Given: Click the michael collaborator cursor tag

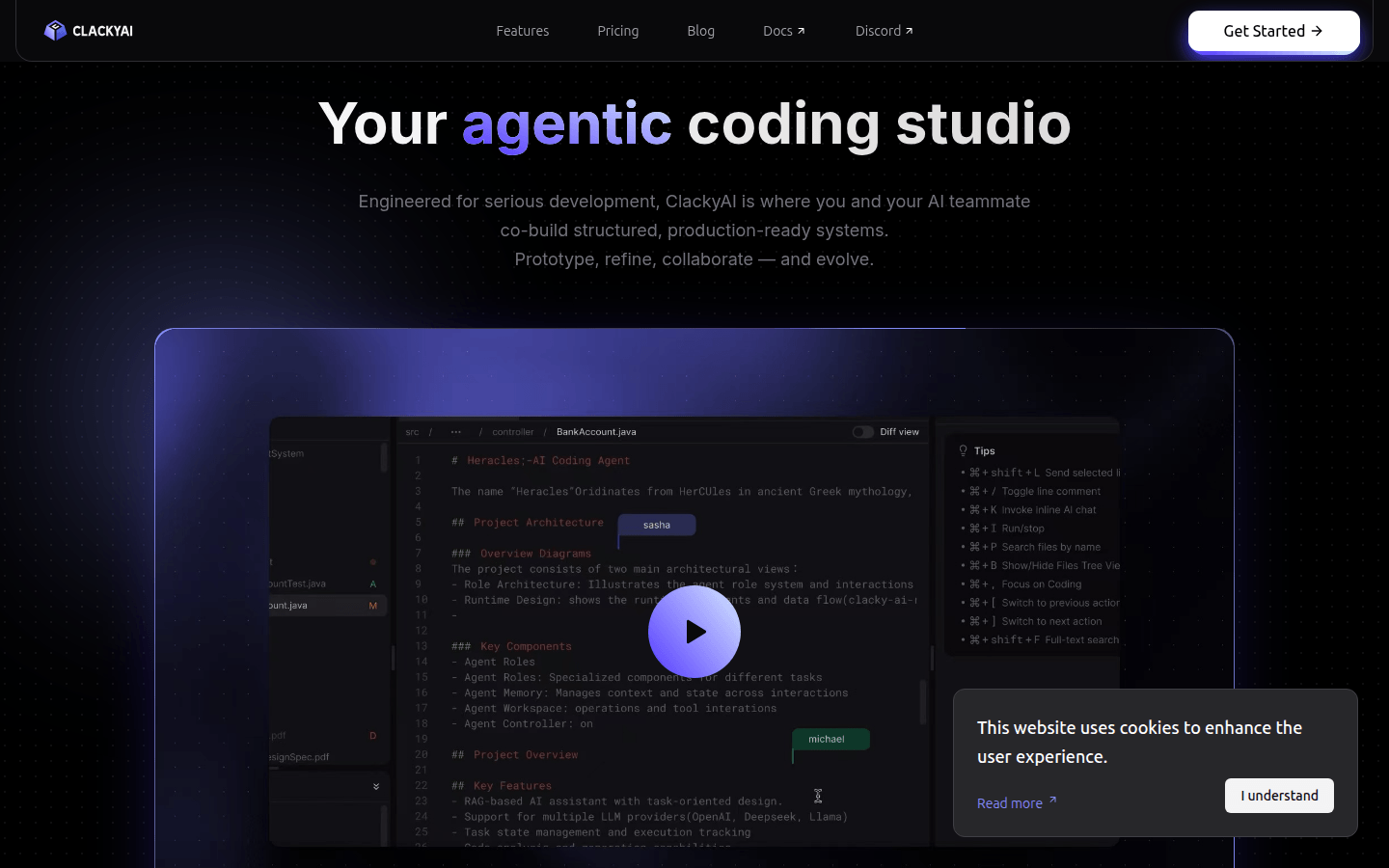Looking at the screenshot, I should click(831, 739).
